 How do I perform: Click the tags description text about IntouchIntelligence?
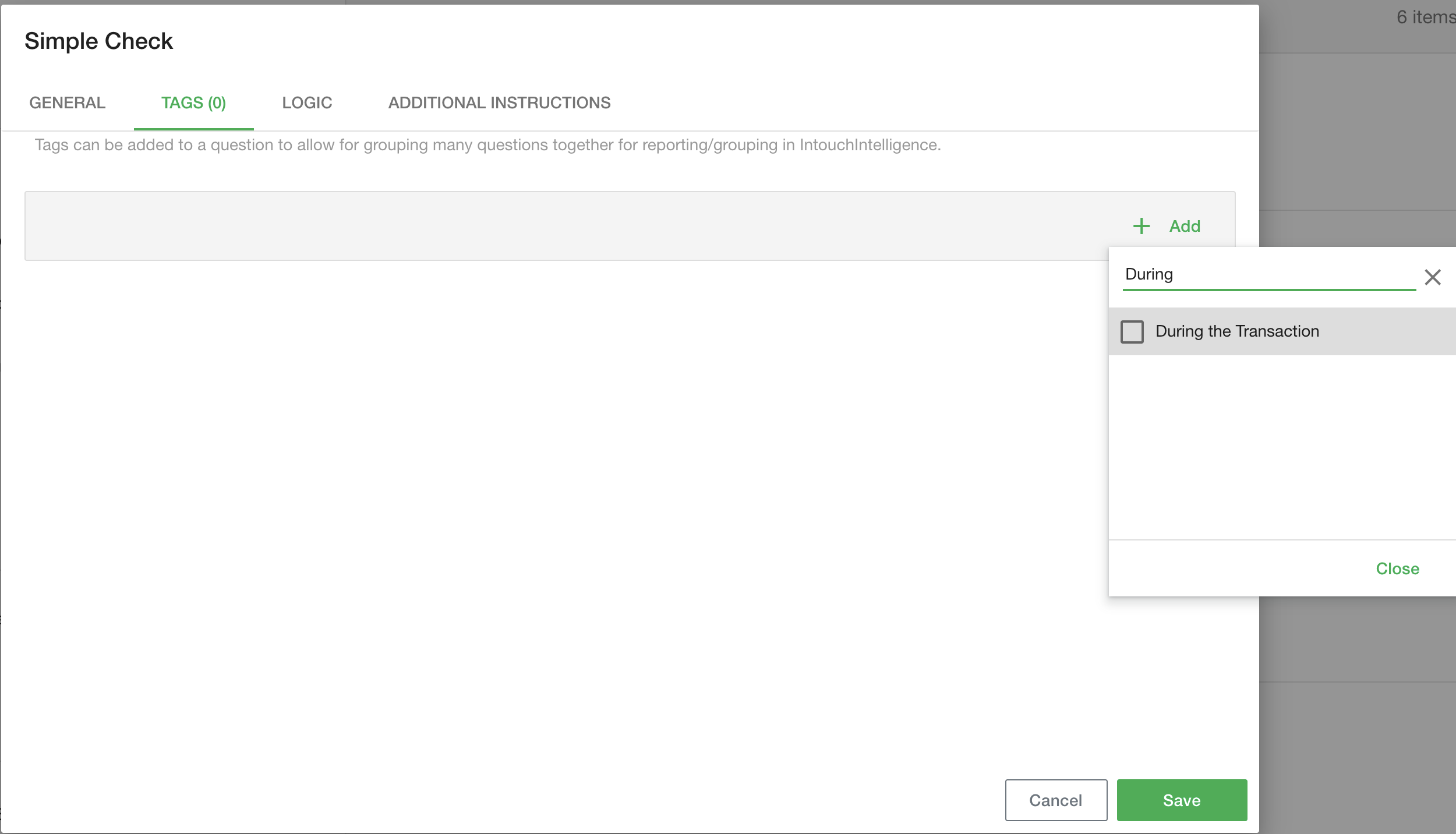tap(487, 144)
